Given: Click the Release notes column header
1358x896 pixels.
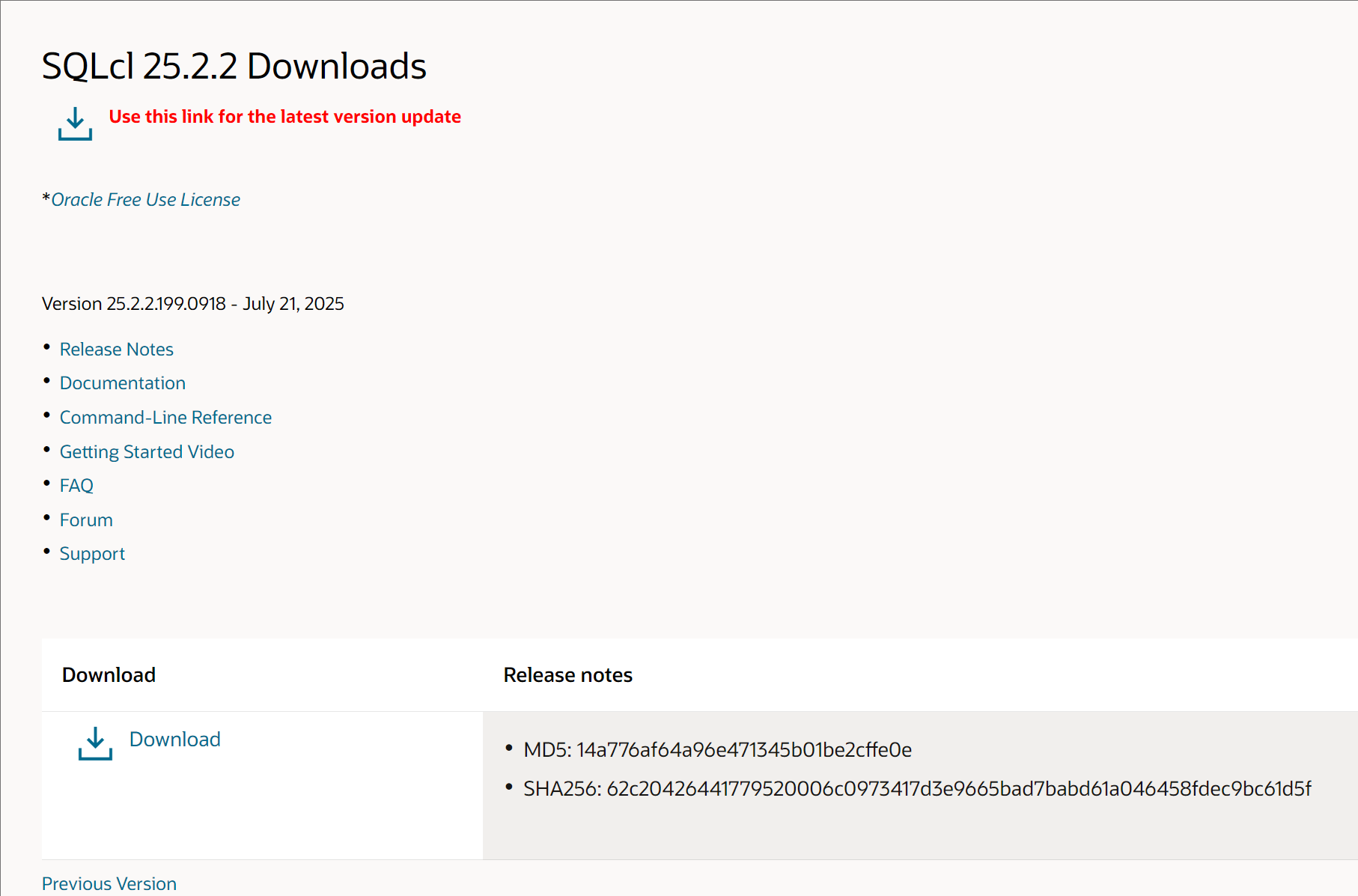Looking at the screenshot, I should pos(567,675).
